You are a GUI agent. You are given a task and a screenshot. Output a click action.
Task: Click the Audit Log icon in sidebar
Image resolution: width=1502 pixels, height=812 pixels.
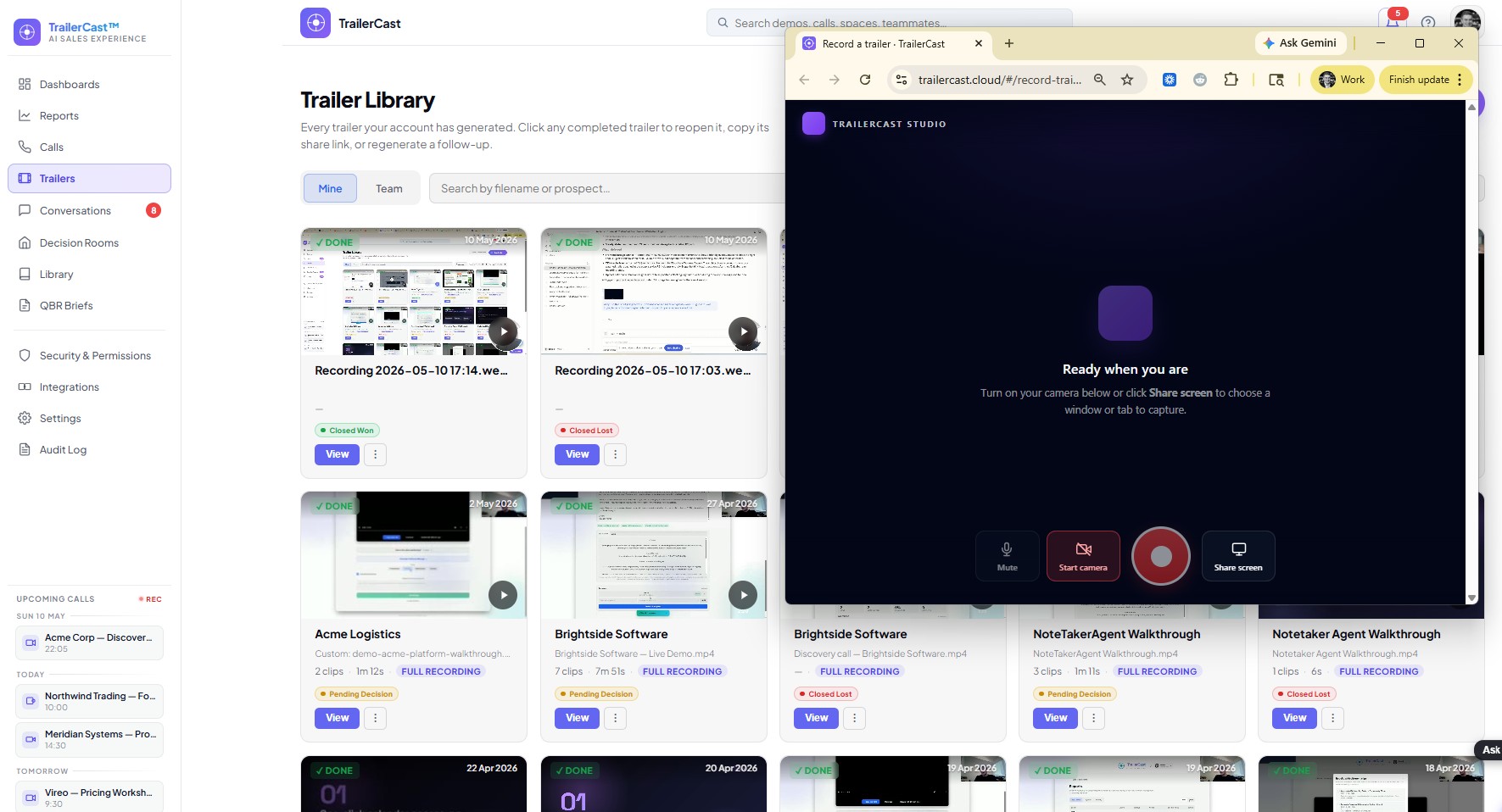(25, 449)
